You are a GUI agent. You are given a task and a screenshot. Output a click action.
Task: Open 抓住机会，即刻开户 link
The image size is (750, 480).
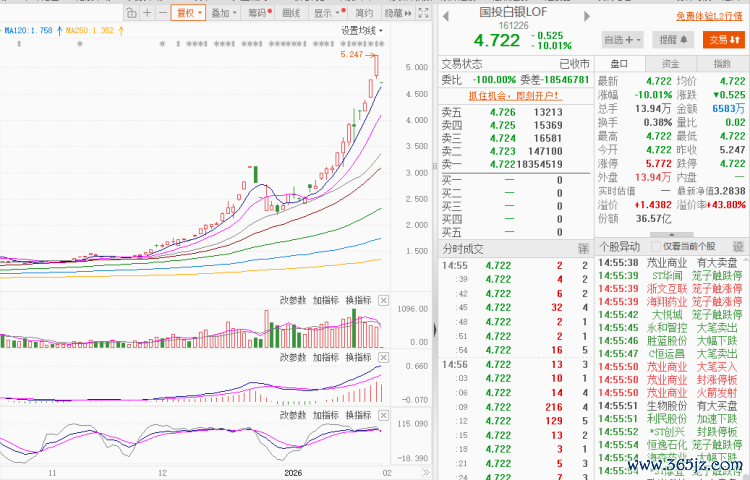[x=515, y=96]
